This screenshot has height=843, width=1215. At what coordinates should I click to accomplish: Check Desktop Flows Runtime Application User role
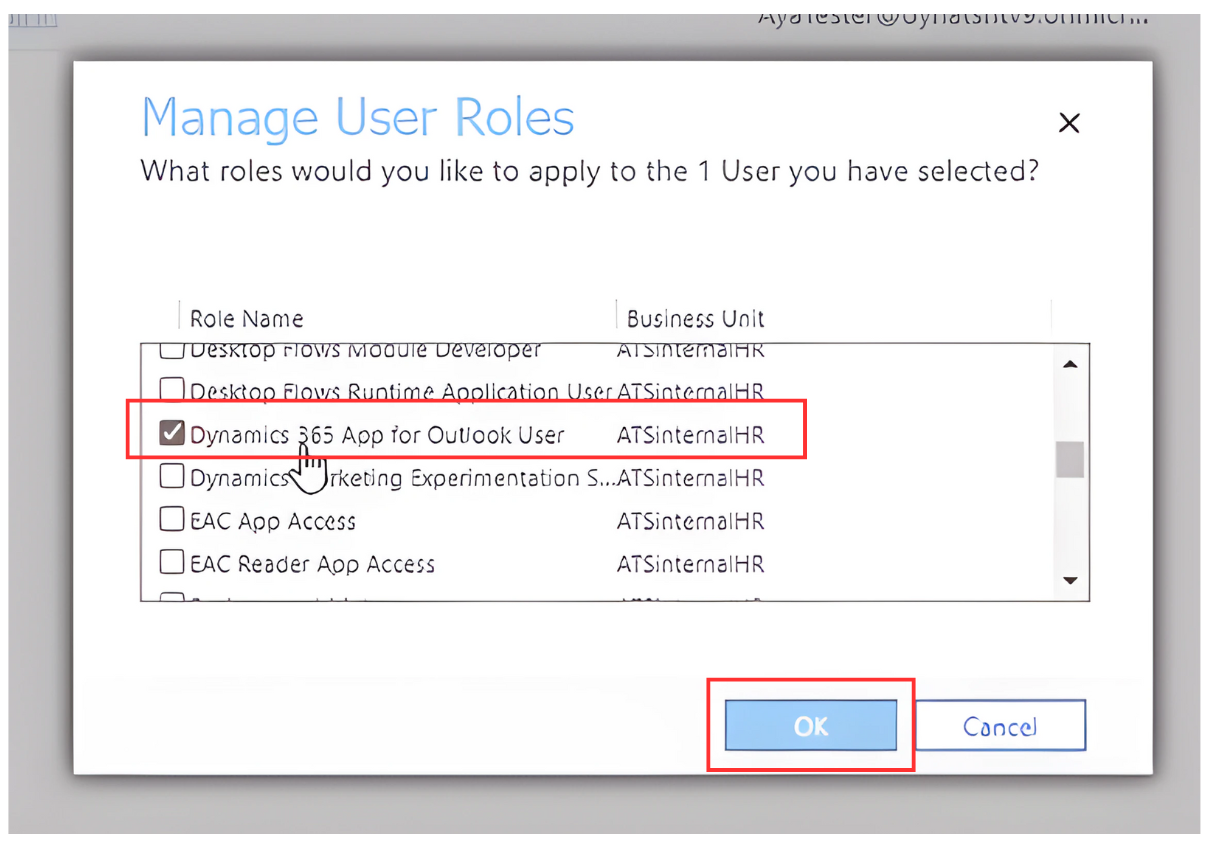click(x=173, y=390)
